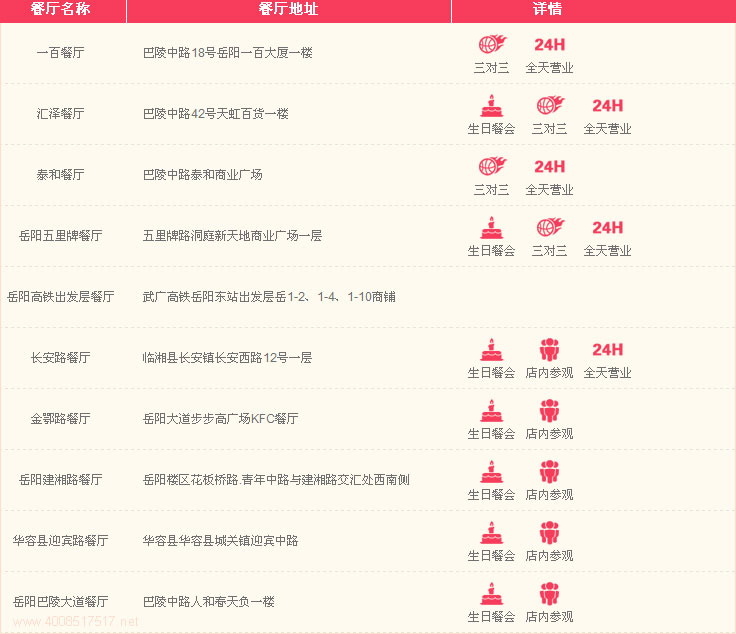Click the 店内参观 icon for 岳阳巴陵大道餐厅
736x634 pixels.
tap(549, 594)
